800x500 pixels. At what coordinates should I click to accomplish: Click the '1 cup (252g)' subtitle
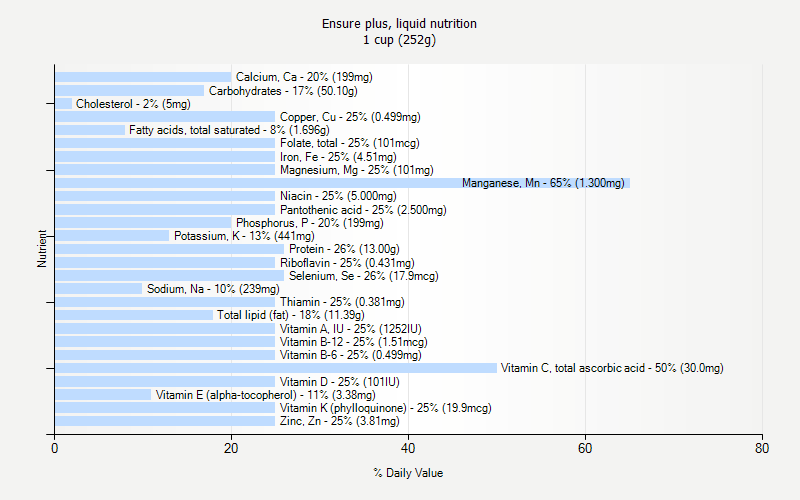click(399, 40)
